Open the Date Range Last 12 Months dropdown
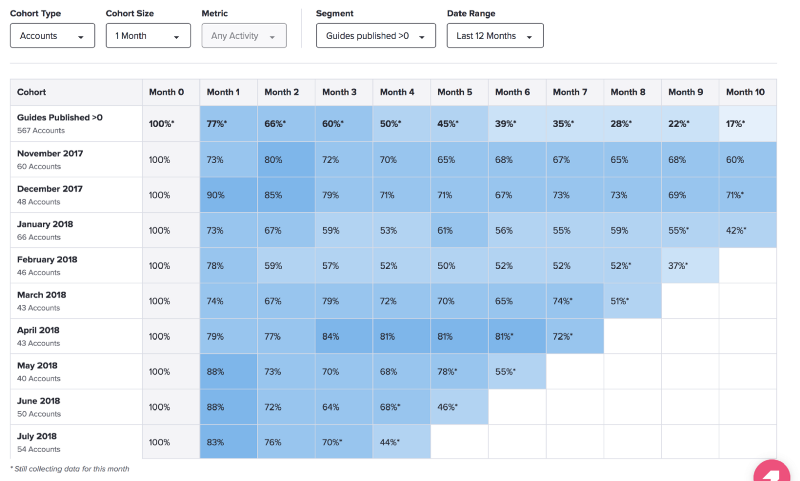 click(x=495, y=36)
